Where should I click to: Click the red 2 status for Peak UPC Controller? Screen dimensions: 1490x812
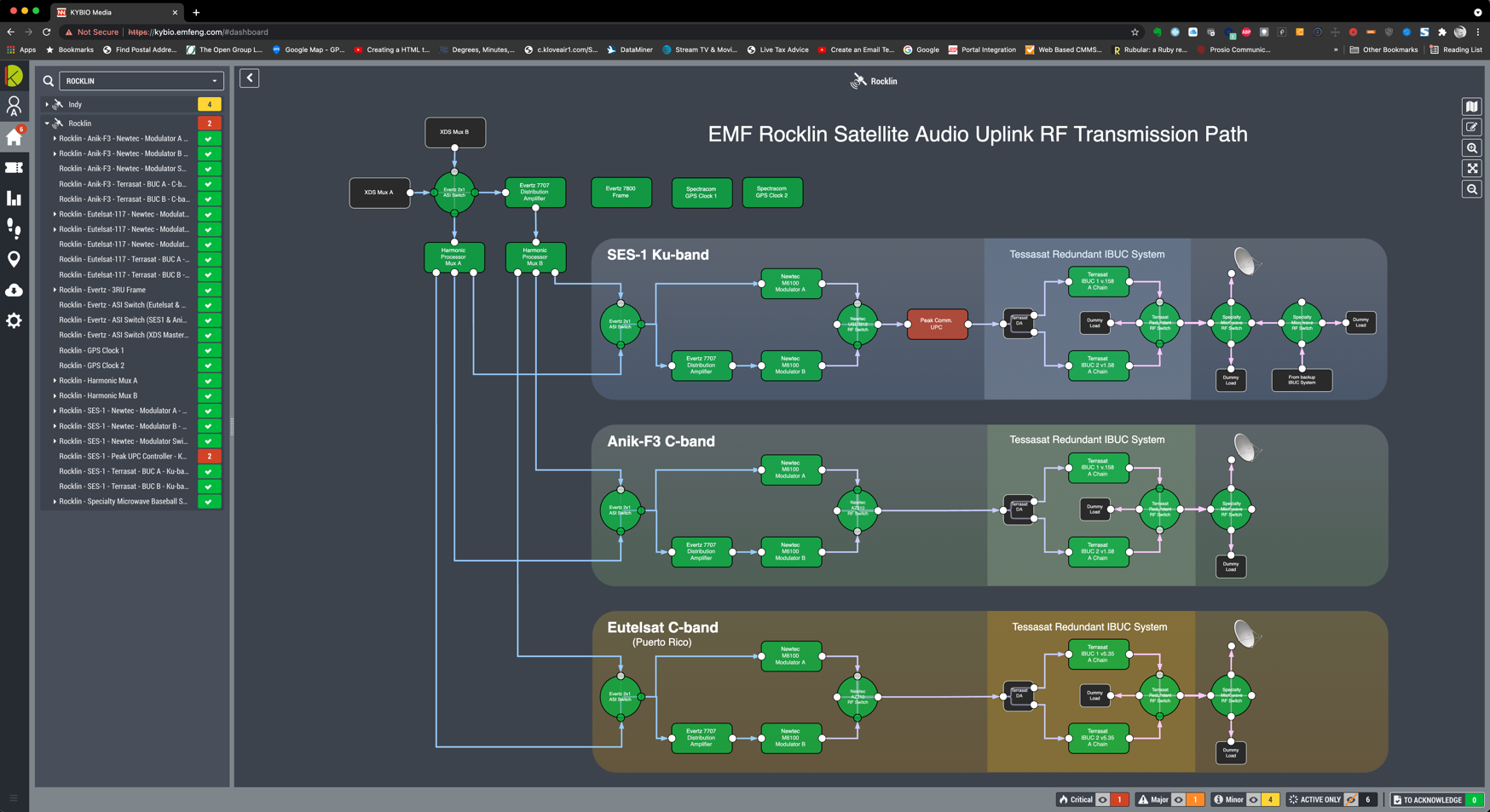(210, 457)
